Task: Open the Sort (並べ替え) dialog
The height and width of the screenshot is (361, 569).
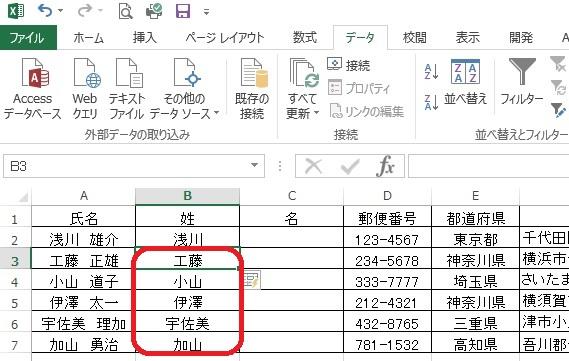Action: [465, 83]
